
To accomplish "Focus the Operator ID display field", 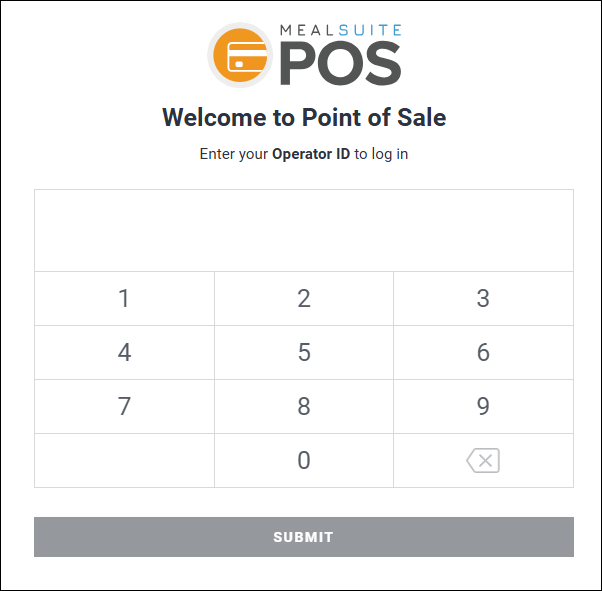I will tap(304, 230).
